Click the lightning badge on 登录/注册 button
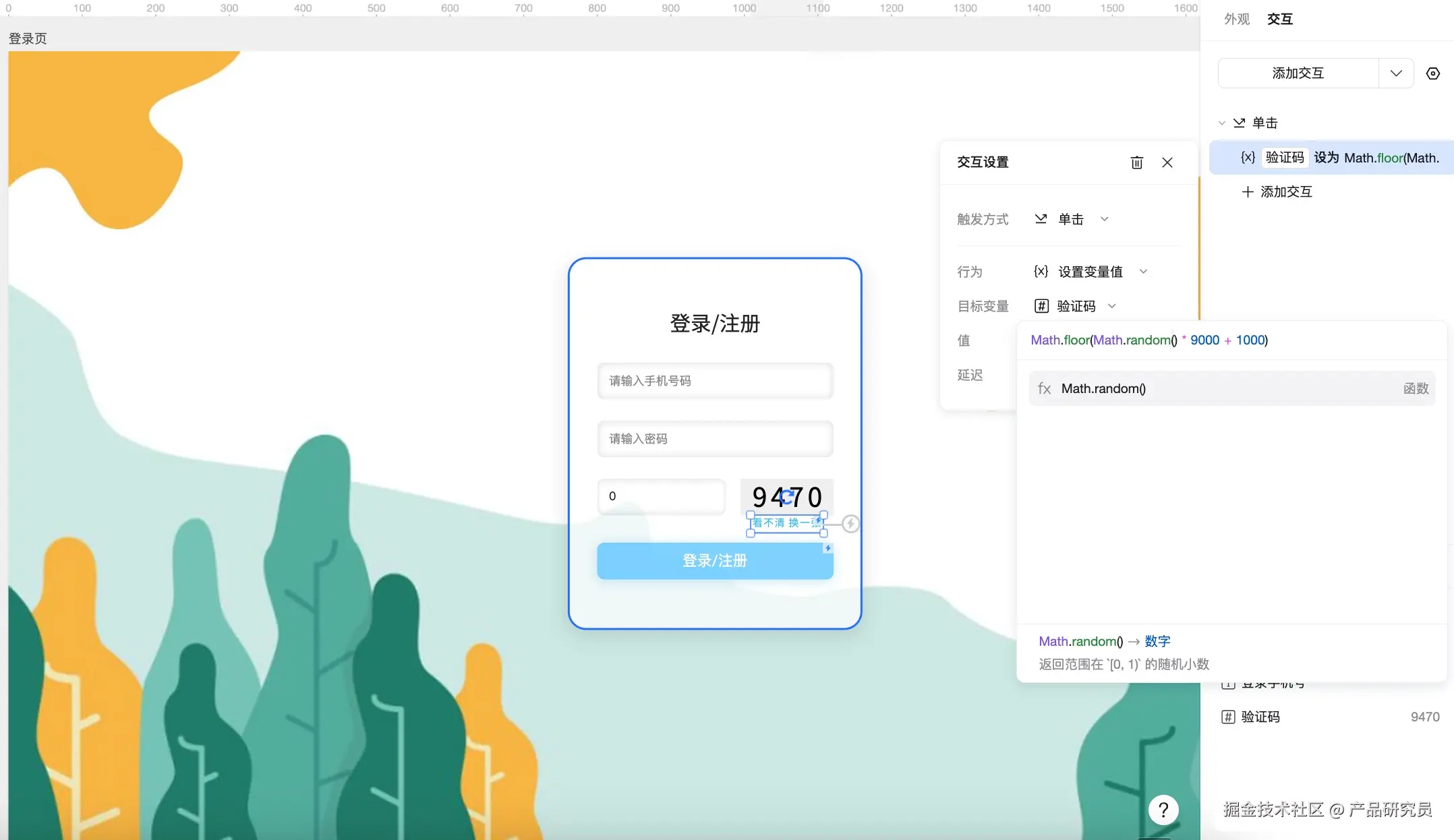The width and height of the screenshot is (1454, 840). (x=827, y=548)
